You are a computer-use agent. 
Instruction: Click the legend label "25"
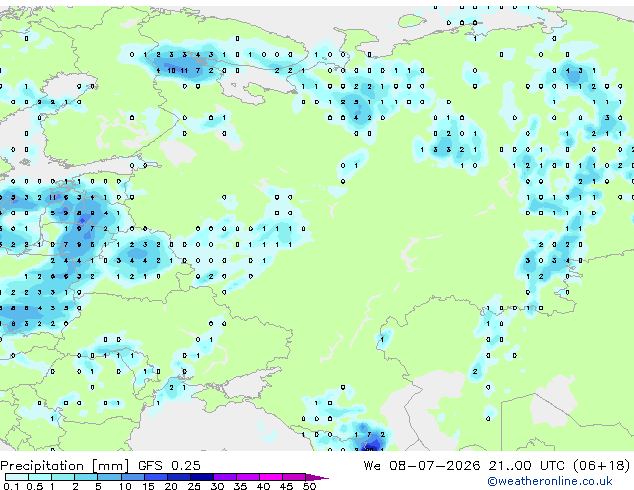tap(194, 486)
